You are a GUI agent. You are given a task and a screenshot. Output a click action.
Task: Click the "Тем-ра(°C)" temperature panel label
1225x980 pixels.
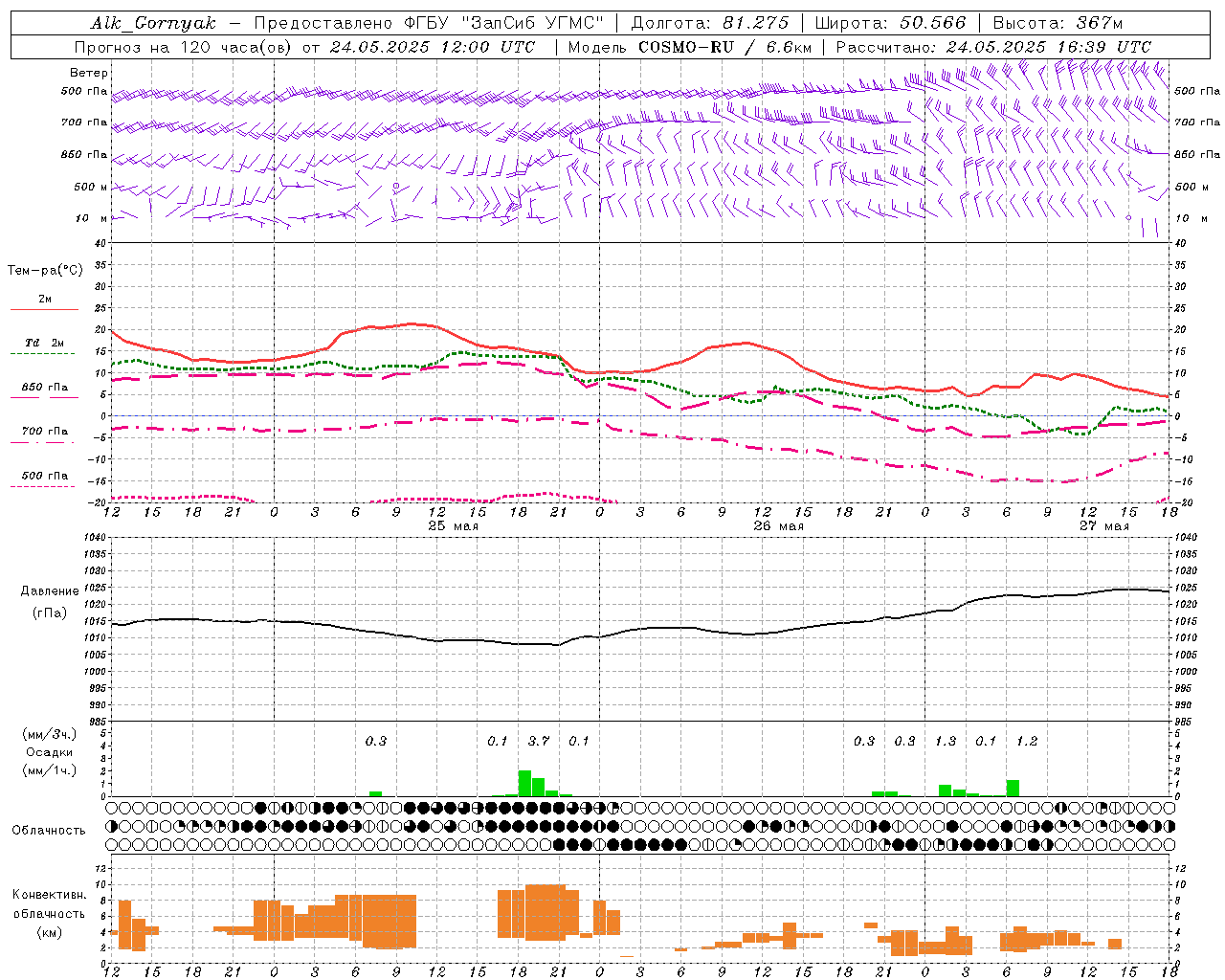click(x=45, y=271)
